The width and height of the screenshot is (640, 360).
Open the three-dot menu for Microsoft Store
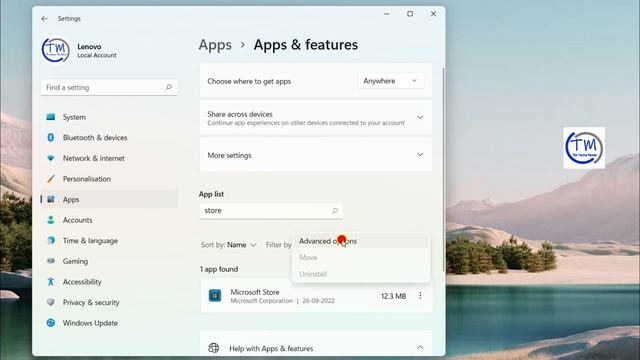coord(420,296)
